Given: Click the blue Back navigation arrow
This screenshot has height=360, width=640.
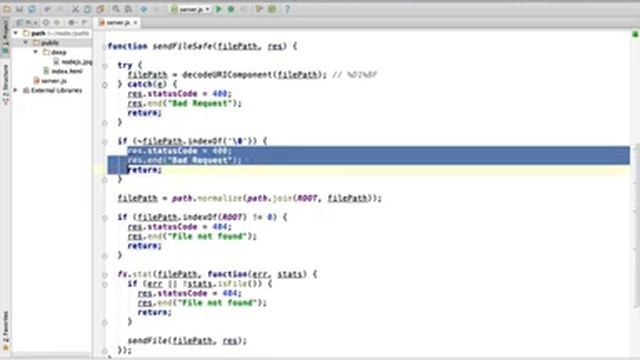Looking at the screenshot, I should coord(144,9).
